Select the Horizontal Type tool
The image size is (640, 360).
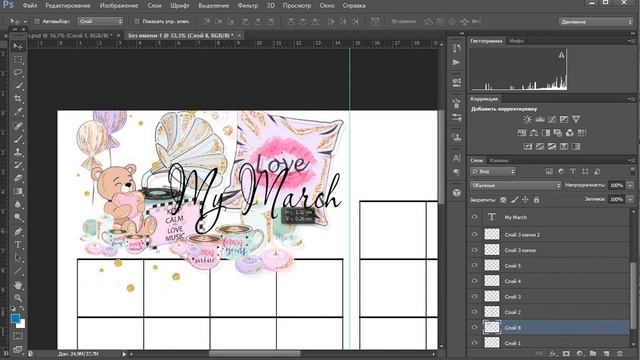pos(18,244)
